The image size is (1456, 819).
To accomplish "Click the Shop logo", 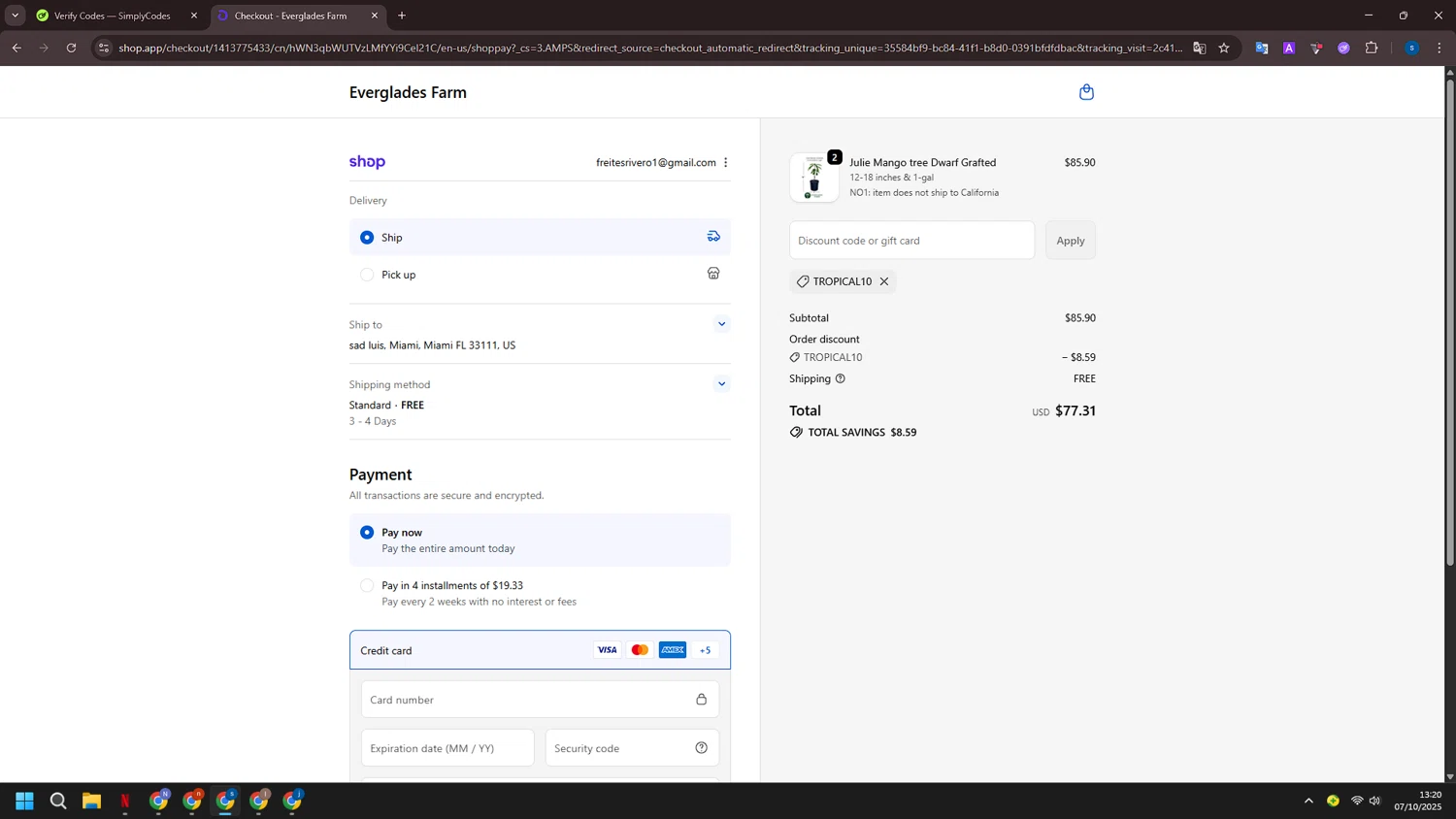I will pyautogui.click(x=367, y=162).
